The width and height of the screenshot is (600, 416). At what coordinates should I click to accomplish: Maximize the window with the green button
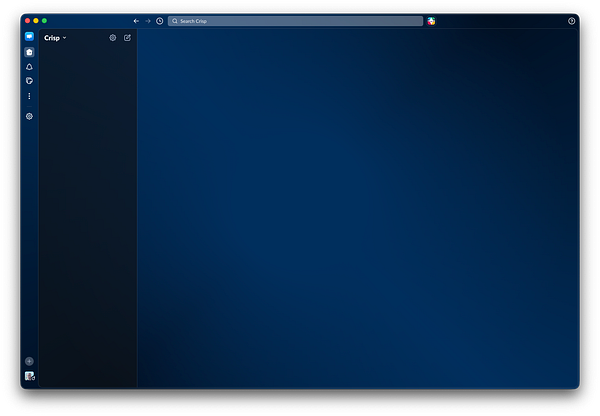click(x=44, y=21)
